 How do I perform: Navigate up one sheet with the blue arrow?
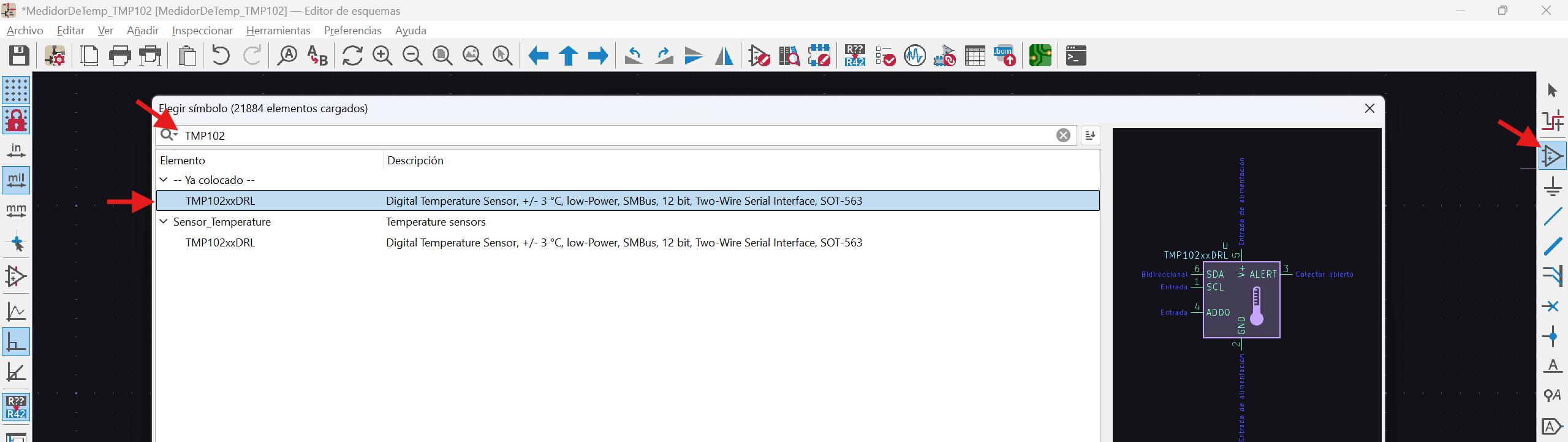coord(568,56)
